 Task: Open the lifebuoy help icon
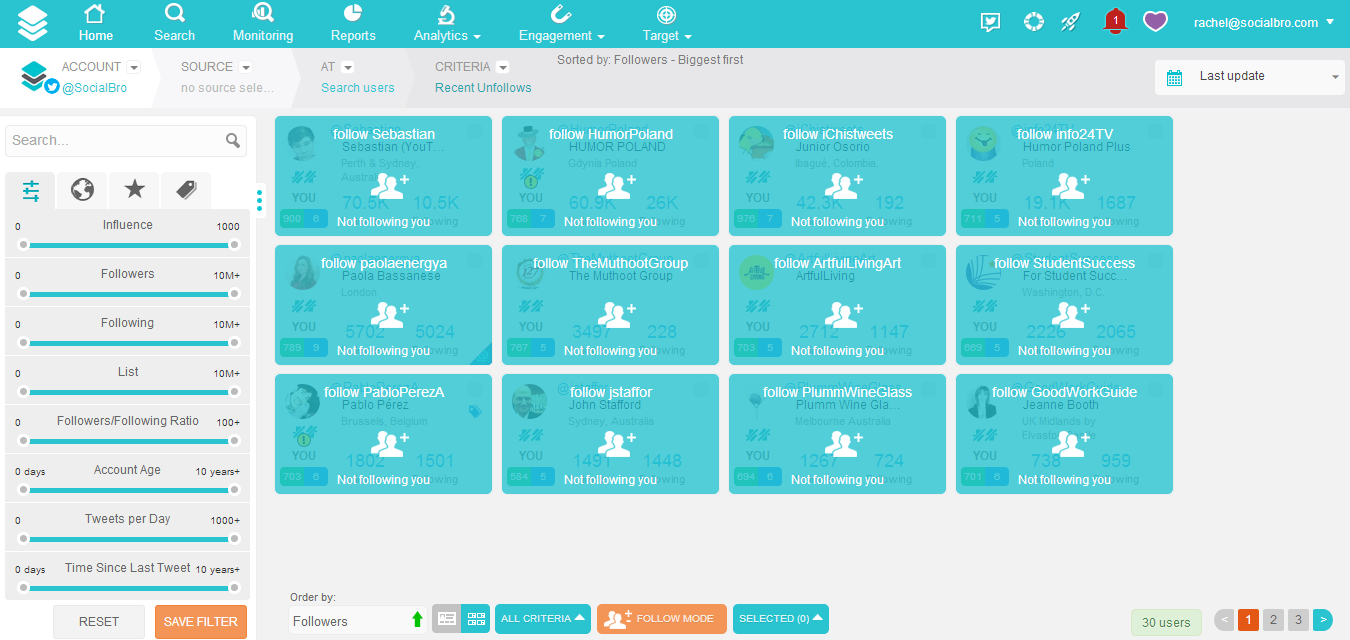click(1034, 22)
